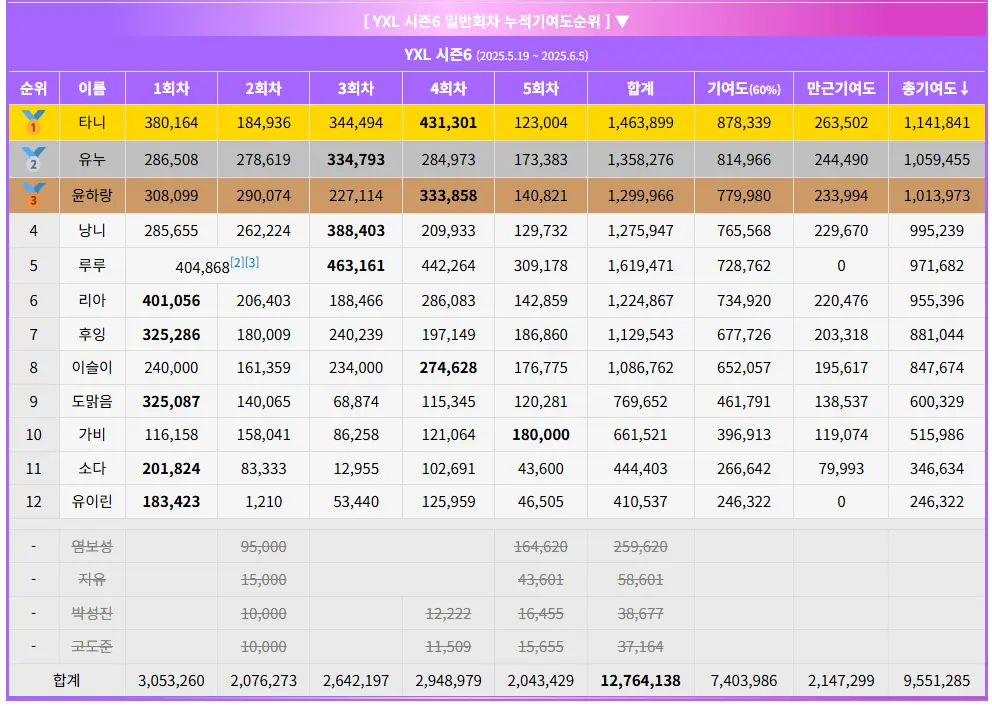Viewport: 992px width, 706px height.
Task: Click 유이린's bold value 183,423
Action: (171, 502)
